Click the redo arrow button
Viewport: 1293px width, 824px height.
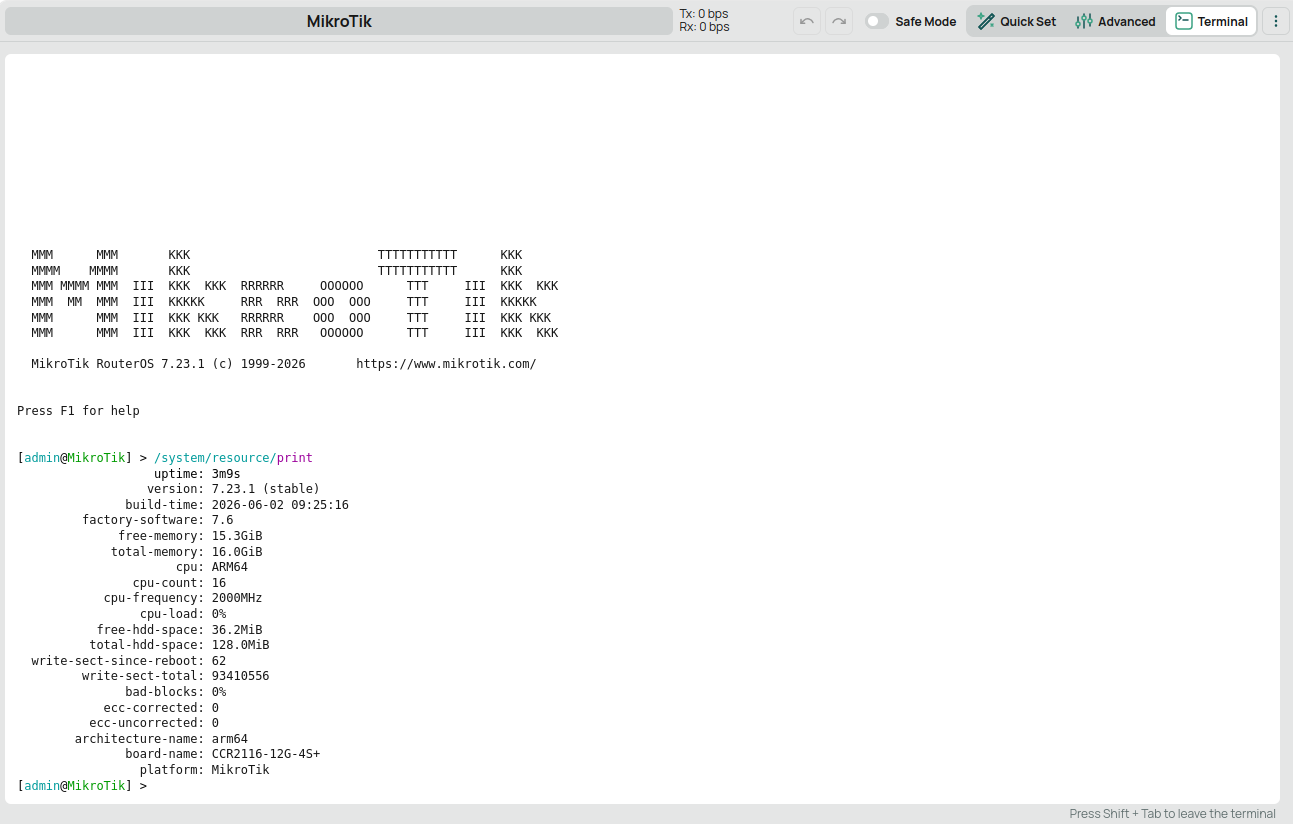click(x=839, y=21)
